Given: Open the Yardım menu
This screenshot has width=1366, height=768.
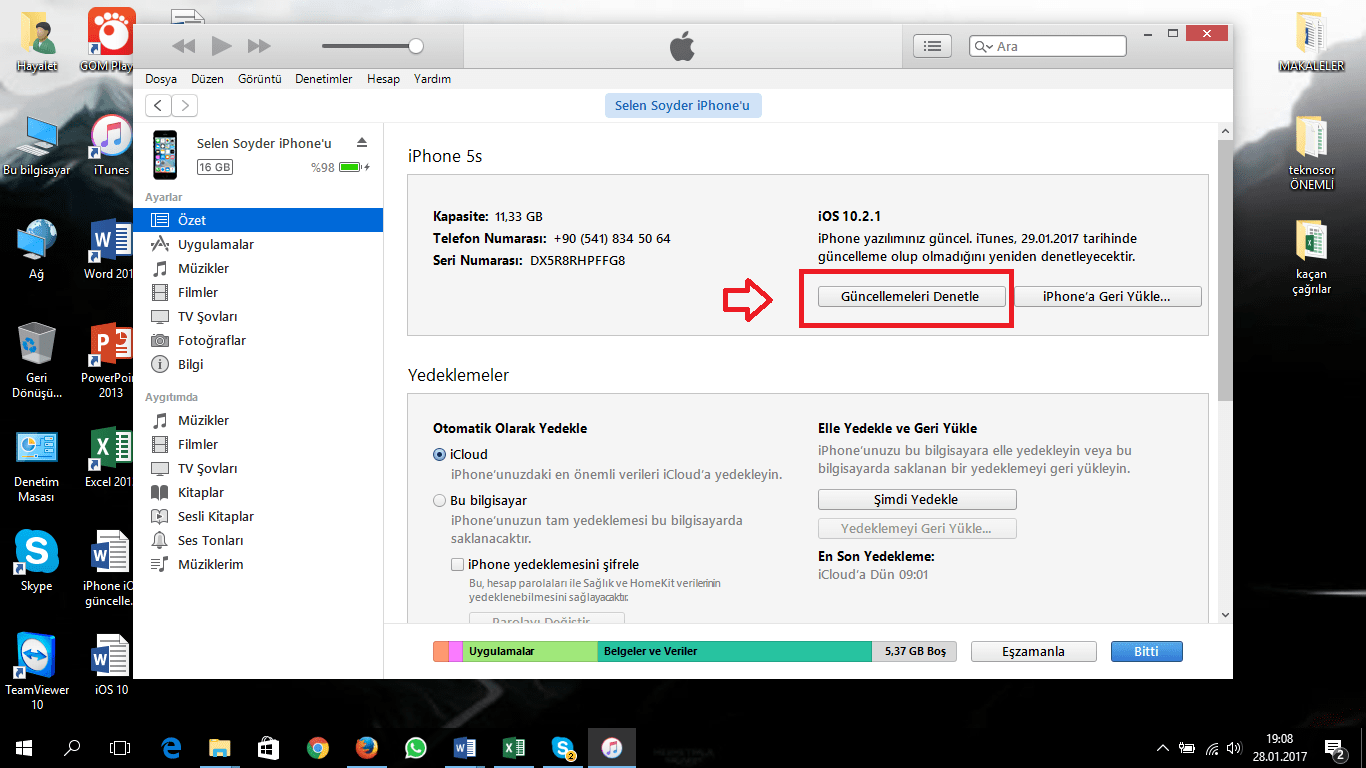Looking at the screenshot, I should pos(432,79).
